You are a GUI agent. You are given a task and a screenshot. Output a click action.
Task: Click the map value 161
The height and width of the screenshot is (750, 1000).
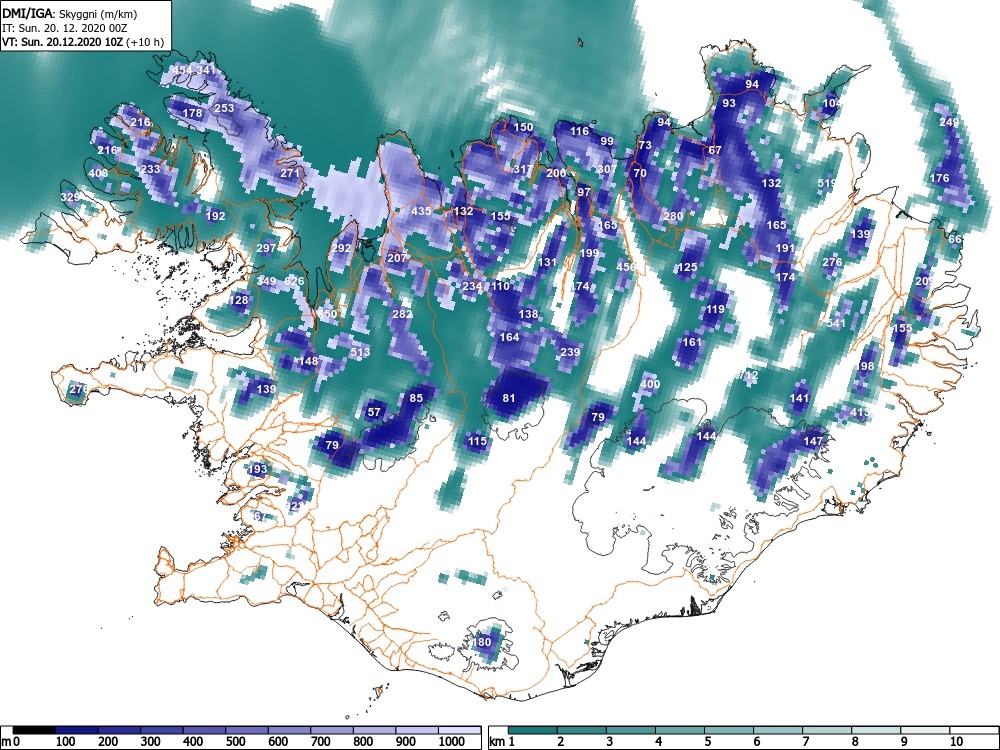click(x=692, y=342)
